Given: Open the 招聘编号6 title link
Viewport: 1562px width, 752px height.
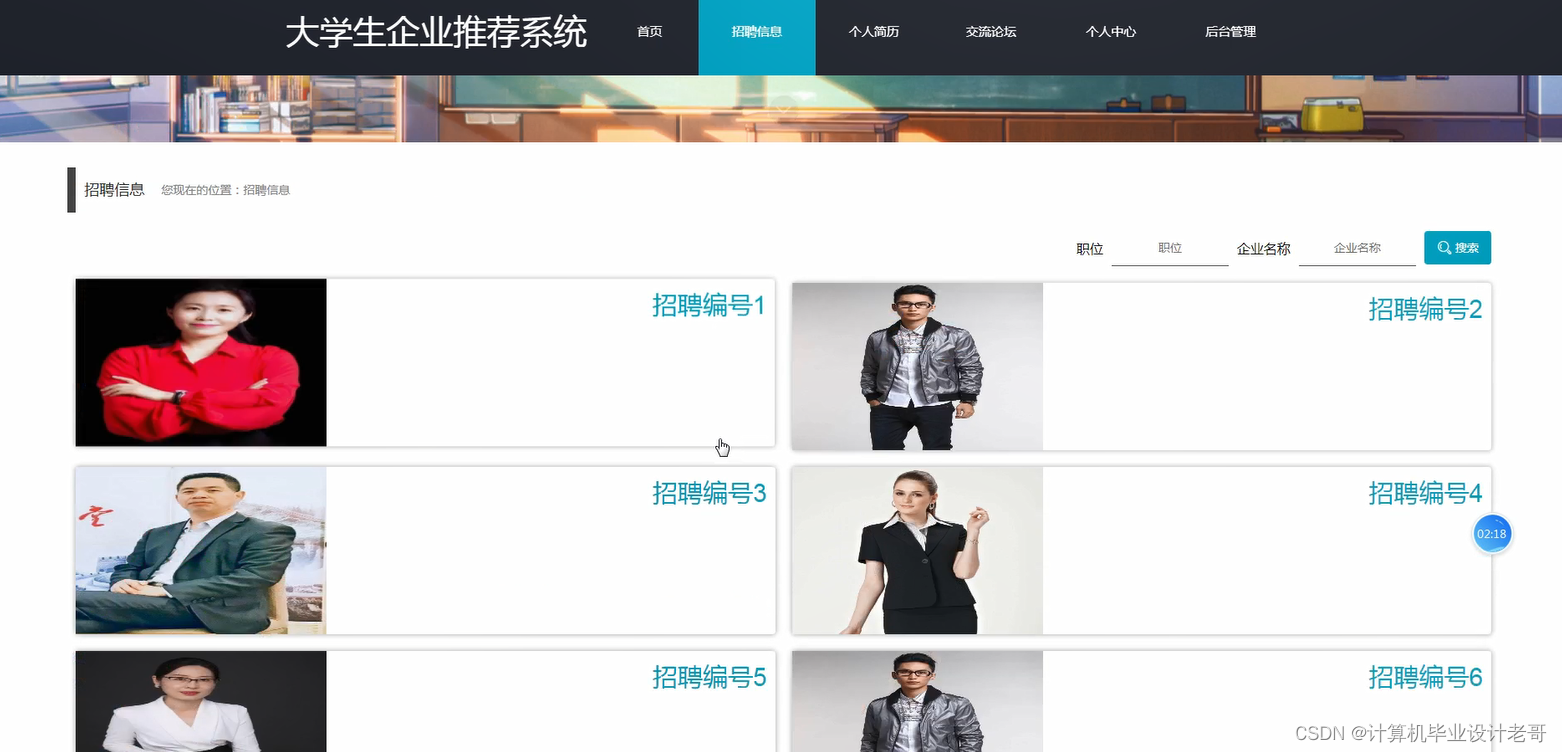Looking at the screenshot, I should click(x=1425, y=678).
